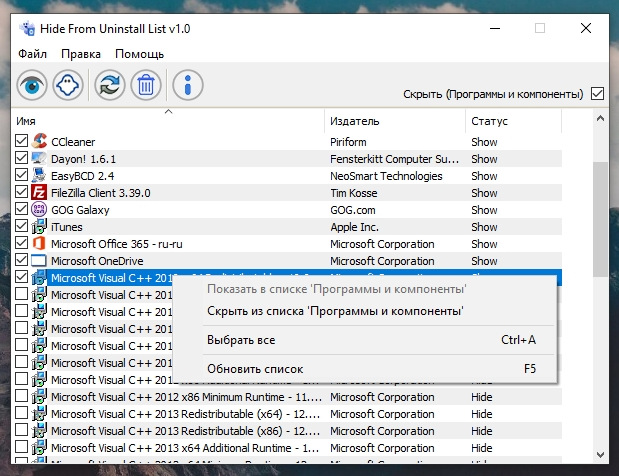
Task: Choose 'Скрыть из списка' context menu item
Action: point(335,311)
